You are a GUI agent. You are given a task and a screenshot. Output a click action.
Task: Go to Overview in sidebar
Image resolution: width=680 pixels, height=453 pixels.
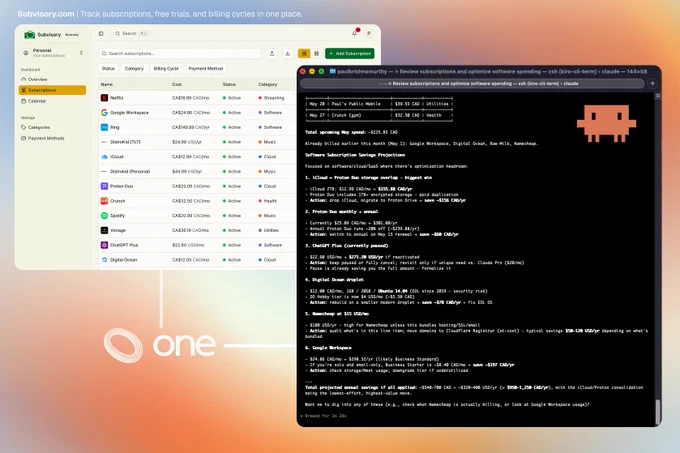[x=52, y=79]
